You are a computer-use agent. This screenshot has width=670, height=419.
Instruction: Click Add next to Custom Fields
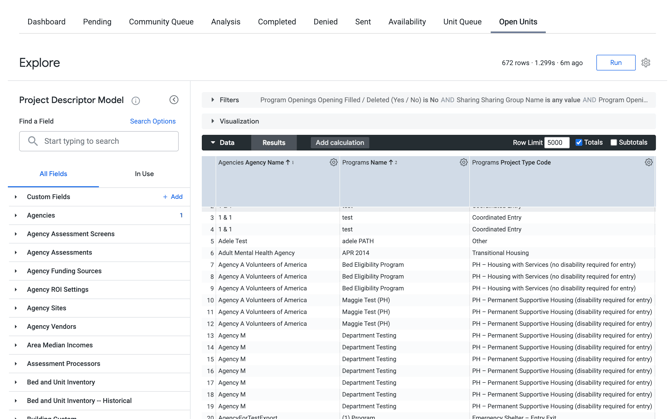tap(173, 197)
